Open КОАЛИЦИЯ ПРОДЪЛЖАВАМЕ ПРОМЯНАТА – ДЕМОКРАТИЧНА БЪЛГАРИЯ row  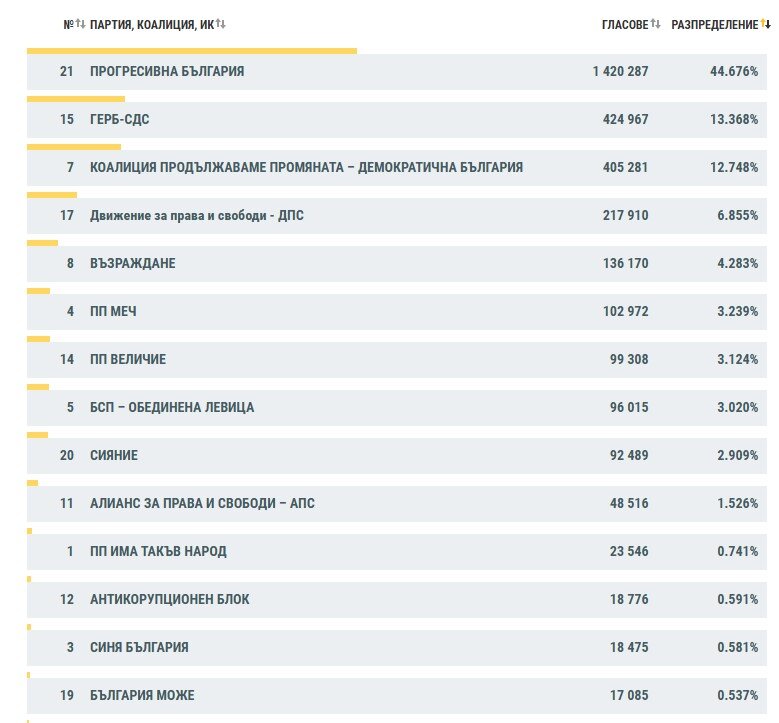click(x=396, y=167)
